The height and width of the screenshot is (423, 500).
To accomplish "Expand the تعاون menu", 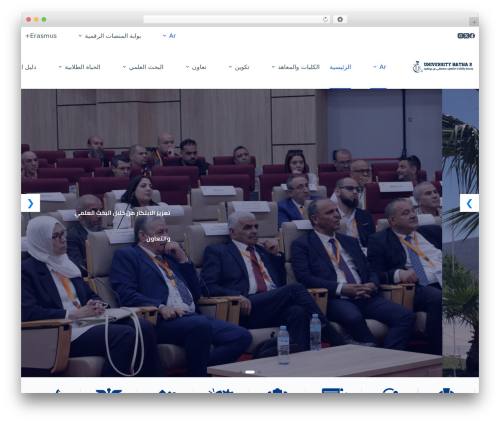I will [196, 67].
